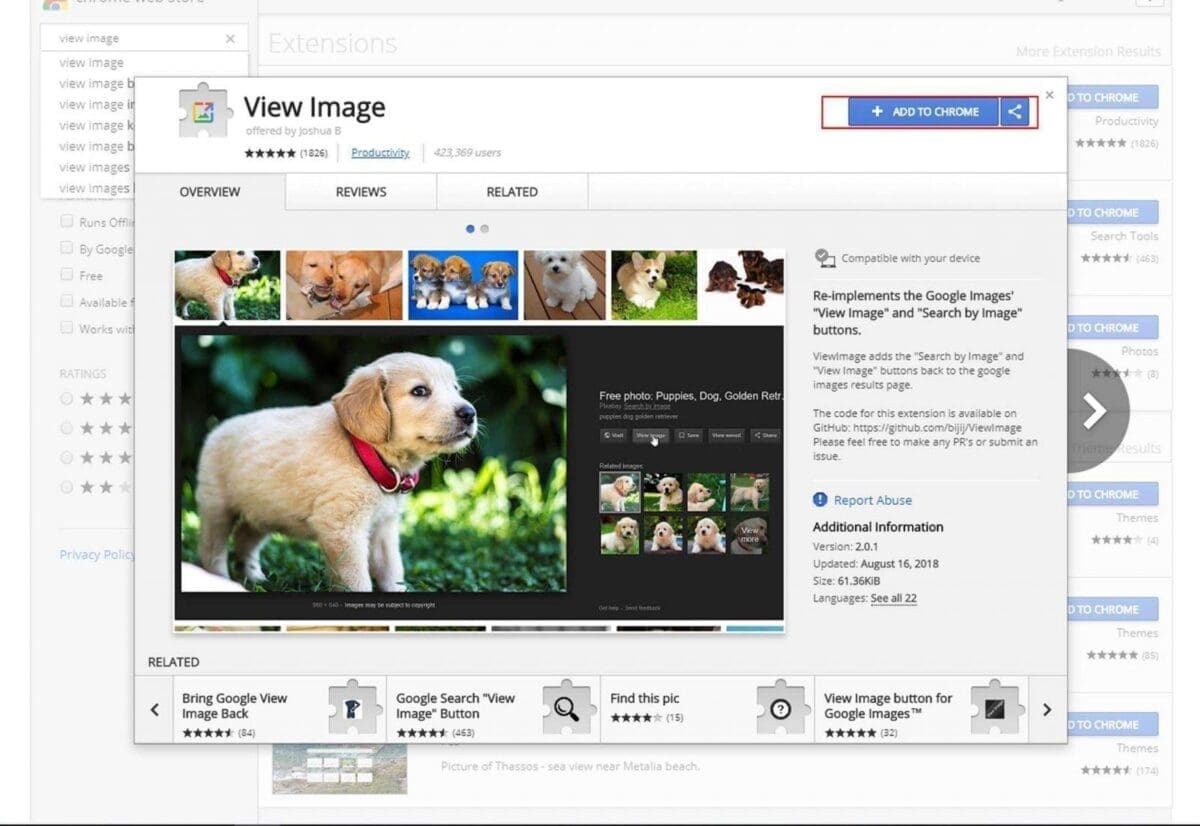The image size is (1200, 826).
Task: Open the RELATED tab
Action: point(512,192)
